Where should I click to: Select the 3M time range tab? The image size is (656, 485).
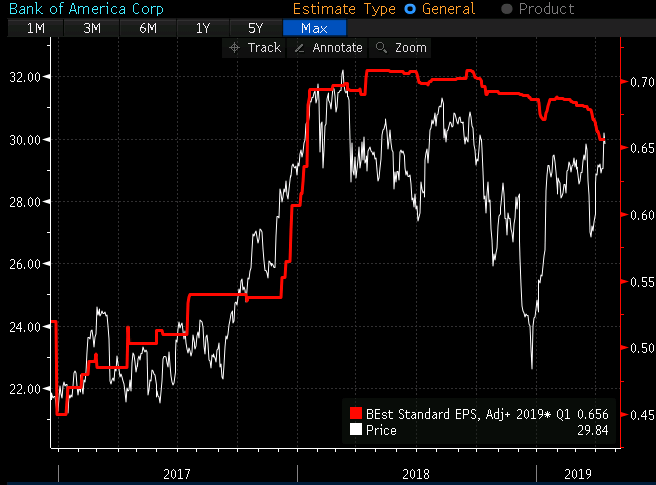click(92, 28)
